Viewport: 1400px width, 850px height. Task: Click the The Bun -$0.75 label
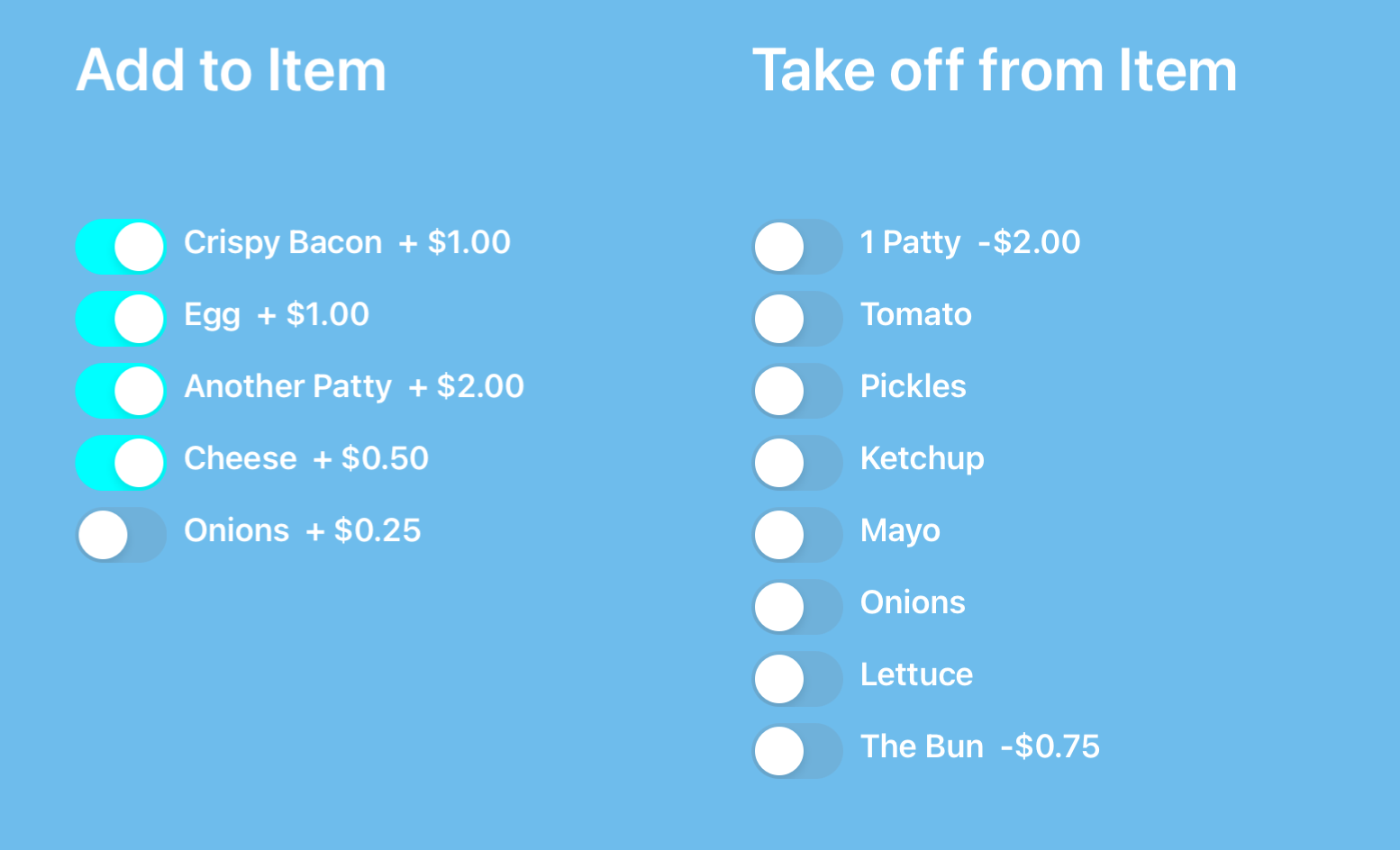(979, 746)
